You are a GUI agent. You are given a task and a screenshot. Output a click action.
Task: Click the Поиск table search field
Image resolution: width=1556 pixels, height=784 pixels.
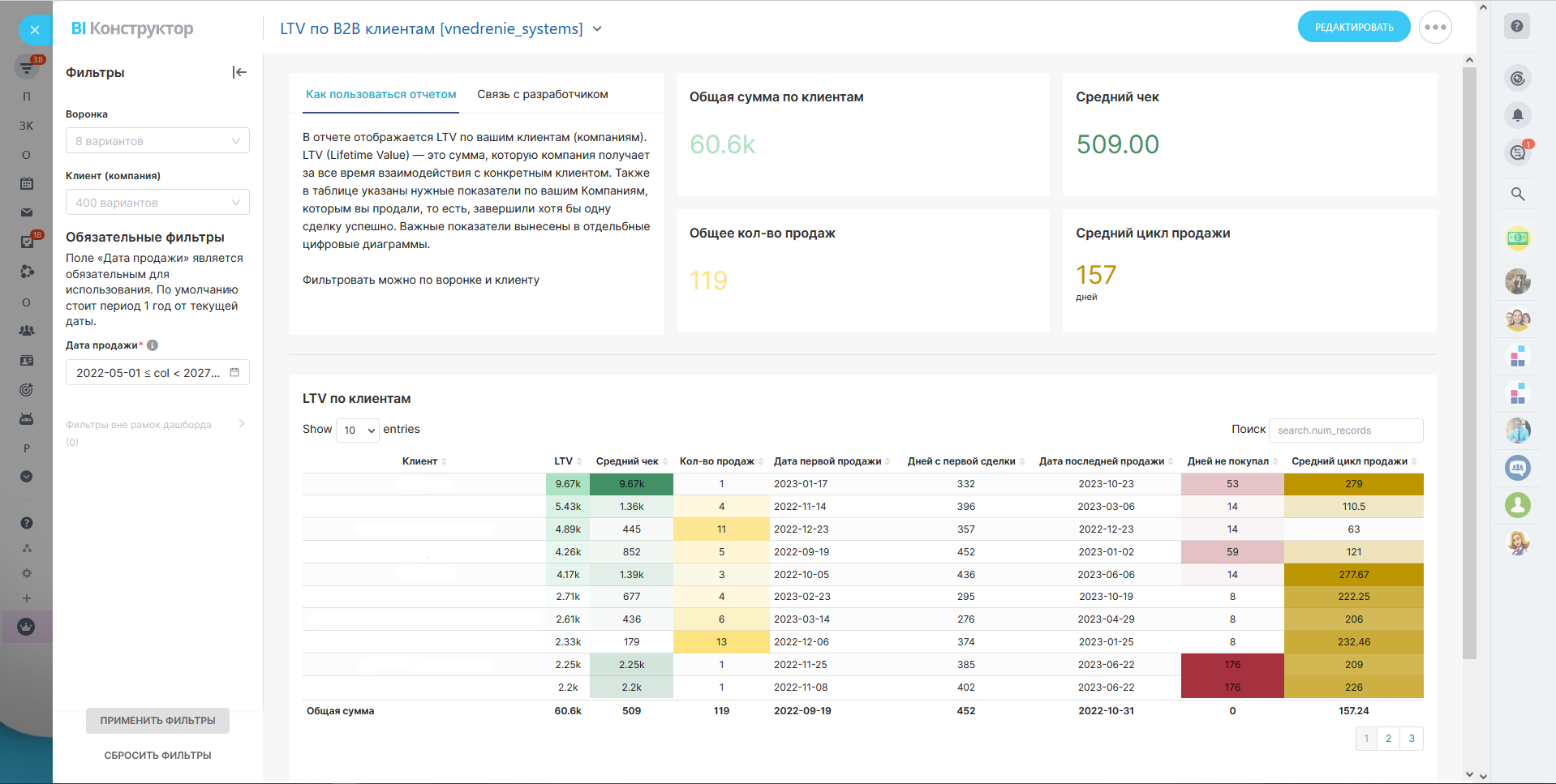point(1345,431)
